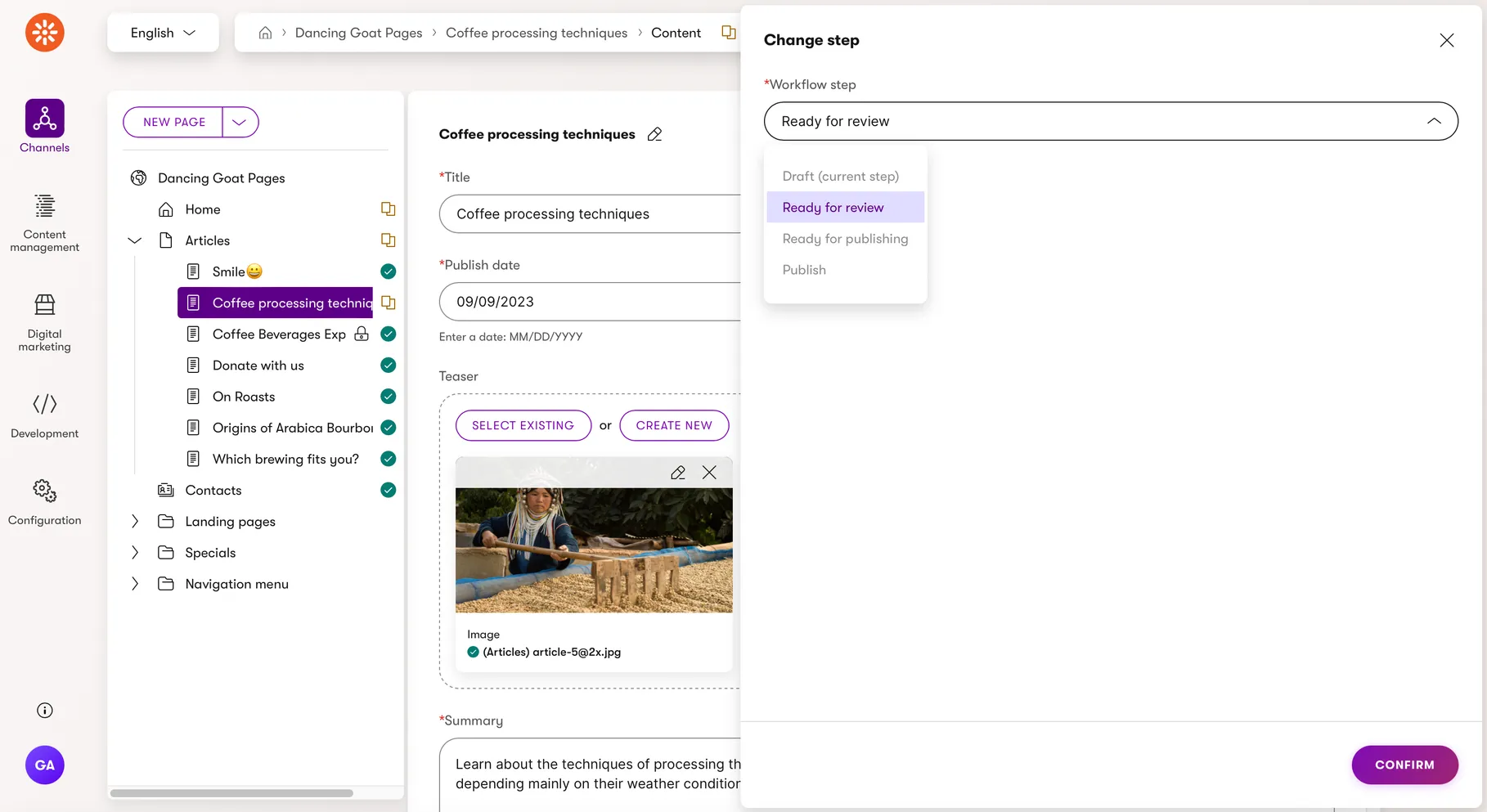Click the published status icon on Smile row
Screen dimensions: 1487x812
tap(389, 271)
